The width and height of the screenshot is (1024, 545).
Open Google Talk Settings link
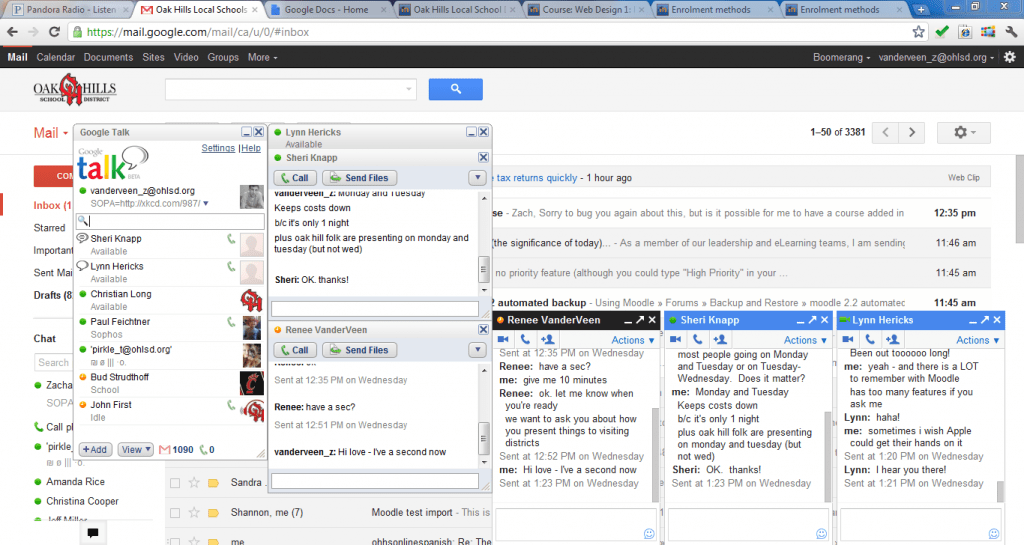218,148
